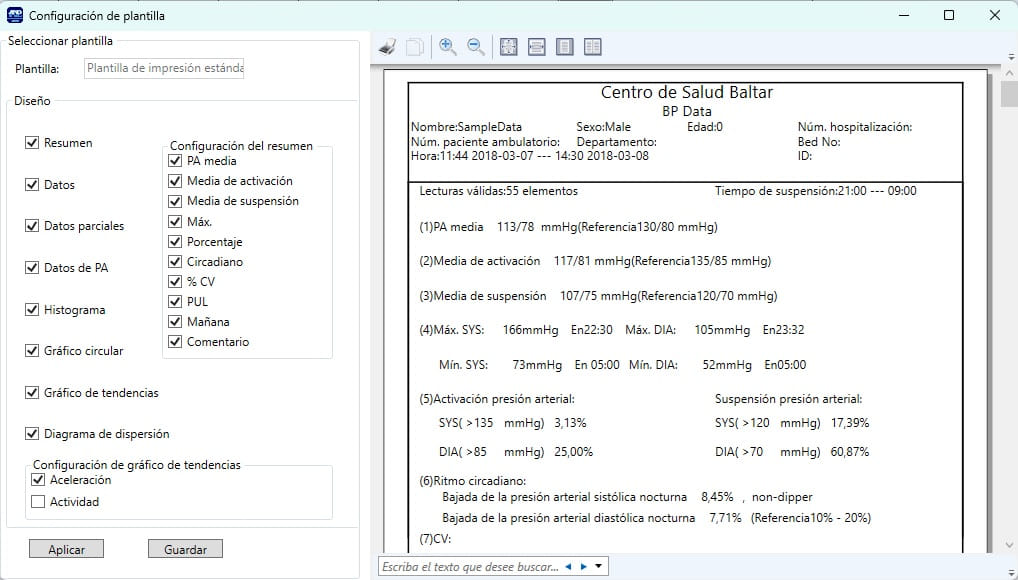The width and height of the screenshot is (1018, 580).
Task: Click the find next arrow in search
Action: coord(583,567)
